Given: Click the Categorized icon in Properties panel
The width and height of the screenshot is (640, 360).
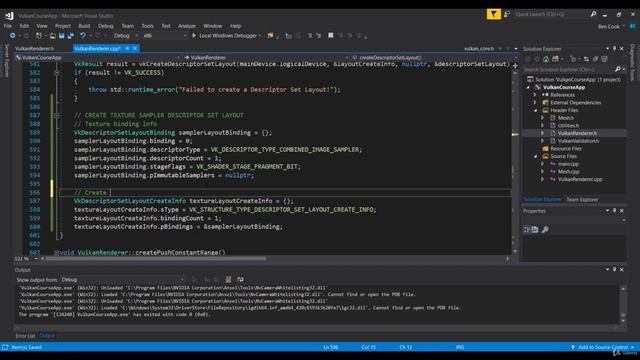Looking at the screenshot, I should (x=527, y=230).
